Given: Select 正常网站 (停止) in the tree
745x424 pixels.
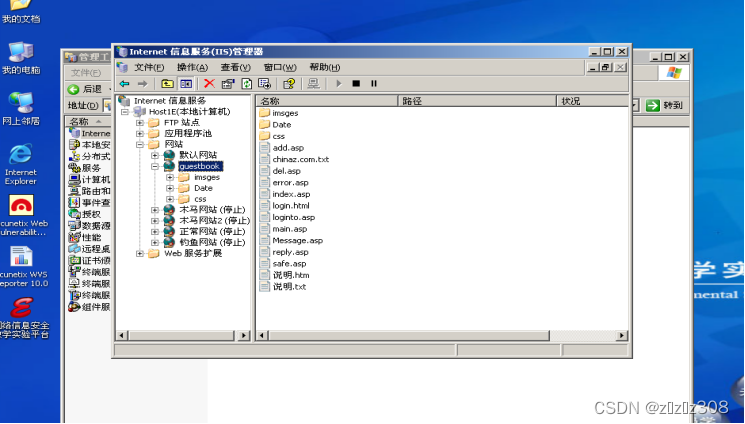Looking at the screenshot, I should (x=212, y=232).
